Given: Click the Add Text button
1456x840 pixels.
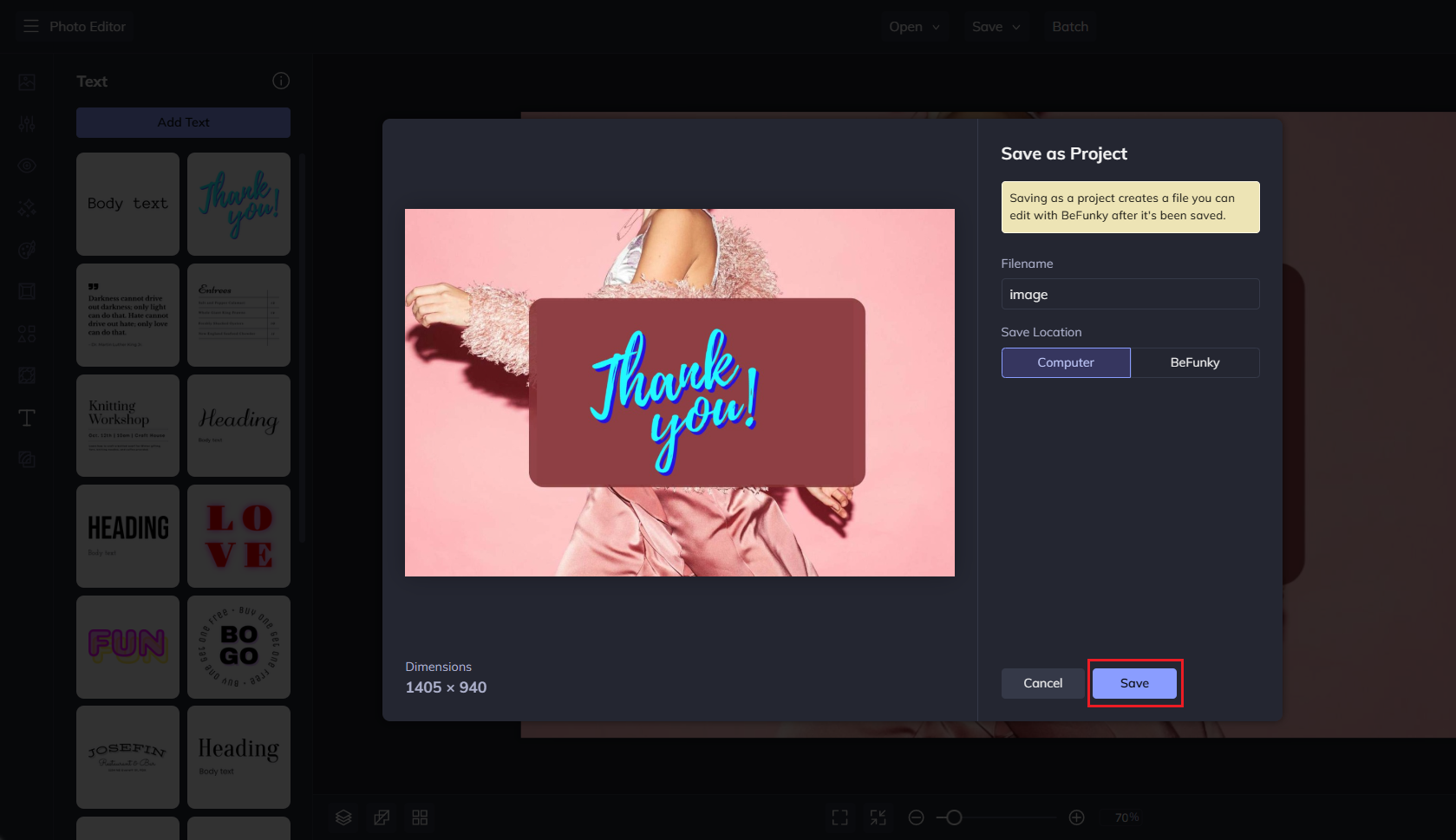Looking at the screenshot, I should click(183, 122).
